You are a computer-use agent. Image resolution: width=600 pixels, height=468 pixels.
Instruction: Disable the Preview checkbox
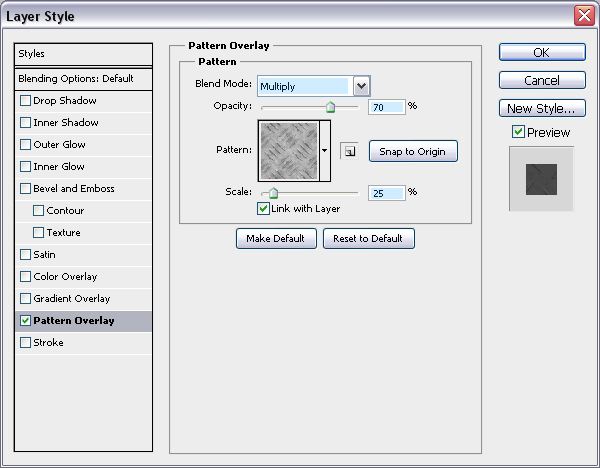pos(517,132)
